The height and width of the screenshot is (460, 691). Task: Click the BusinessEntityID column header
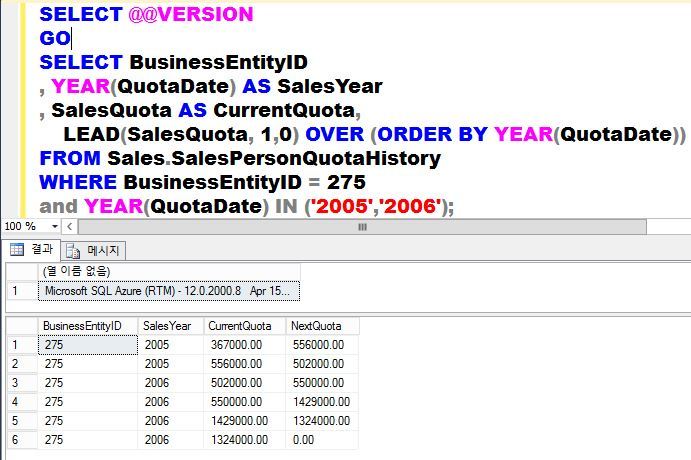pos(88,326)
